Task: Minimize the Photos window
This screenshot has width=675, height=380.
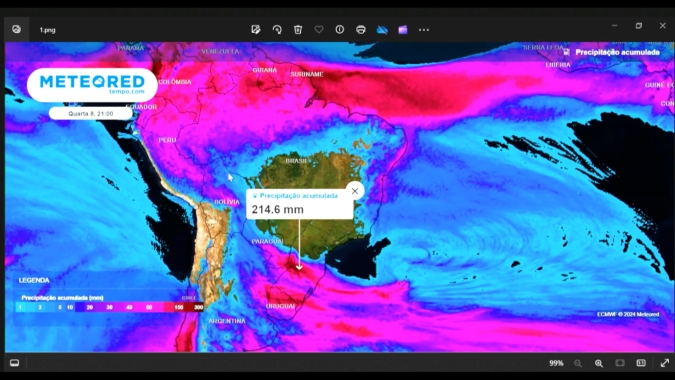Action: (615, 26)
